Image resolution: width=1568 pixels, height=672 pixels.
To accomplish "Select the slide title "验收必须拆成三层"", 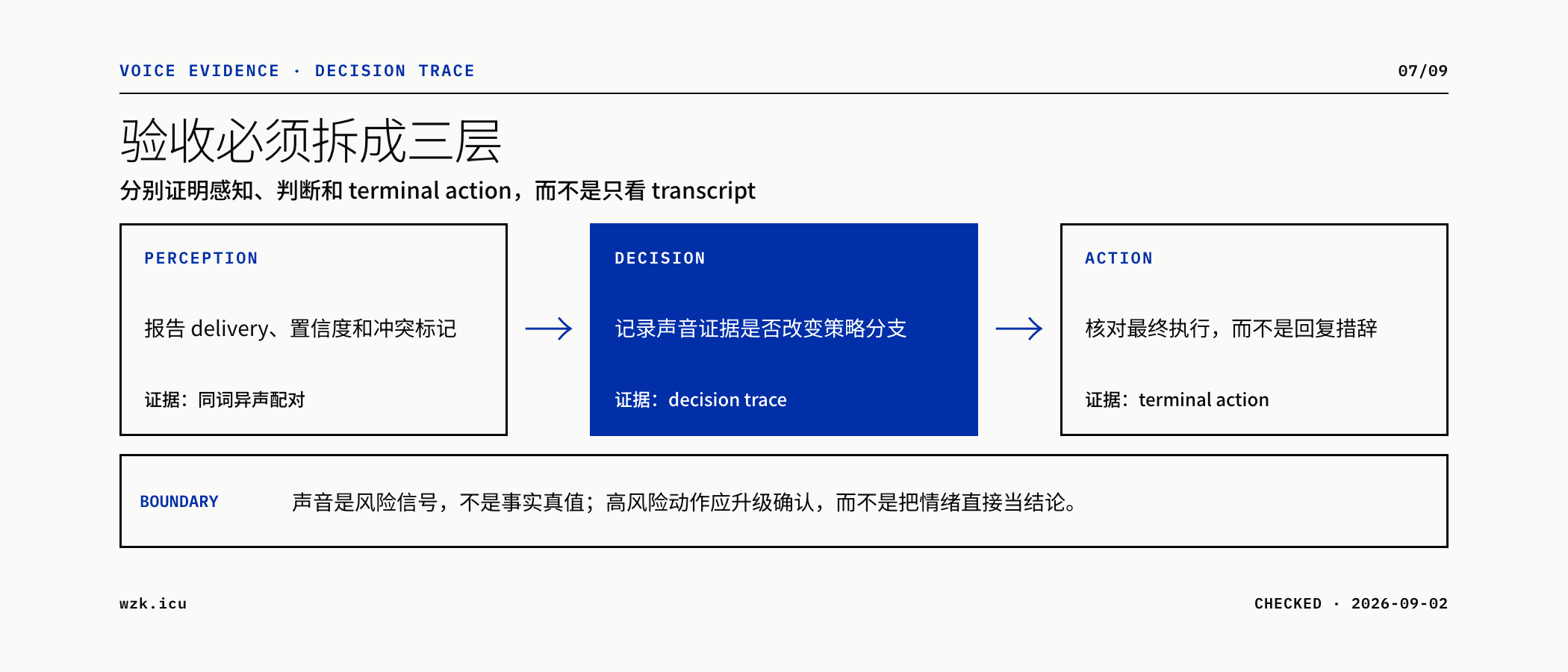I will (311, 141).
